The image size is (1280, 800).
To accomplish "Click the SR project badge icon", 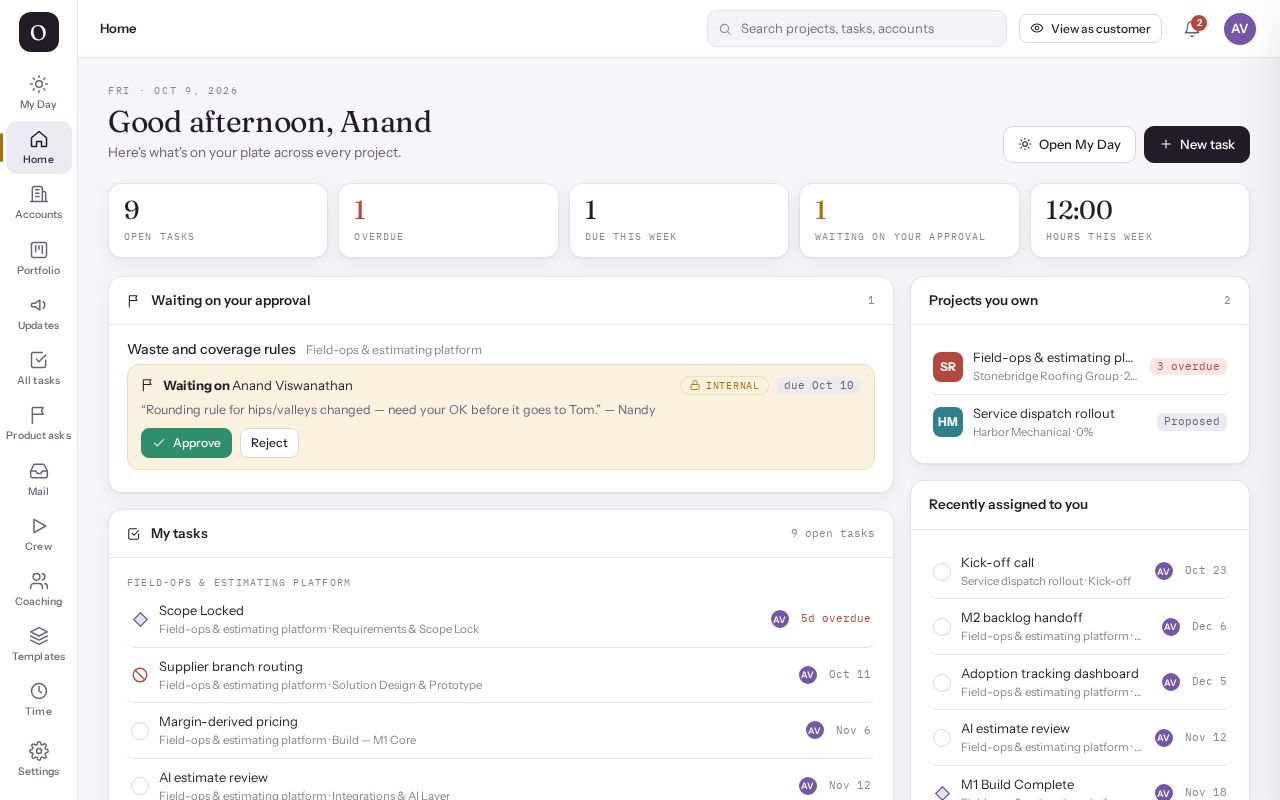I will tap(948, 367).
